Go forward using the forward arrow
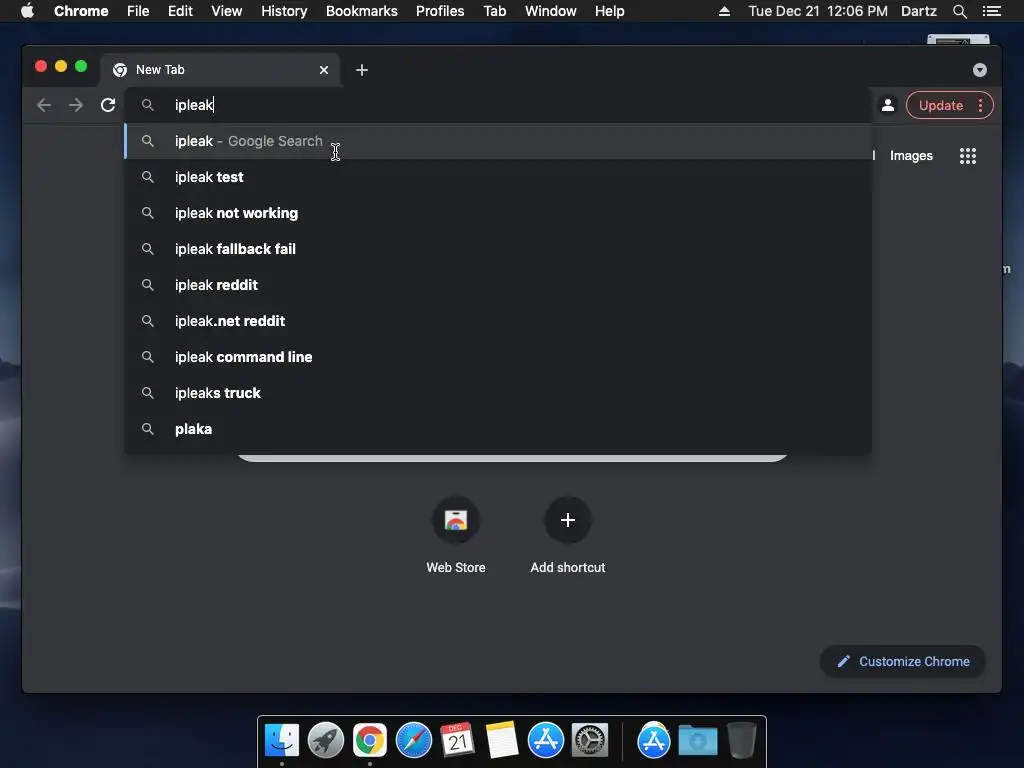This screenshot has width=1024, height=768. (x=76, y=105)
